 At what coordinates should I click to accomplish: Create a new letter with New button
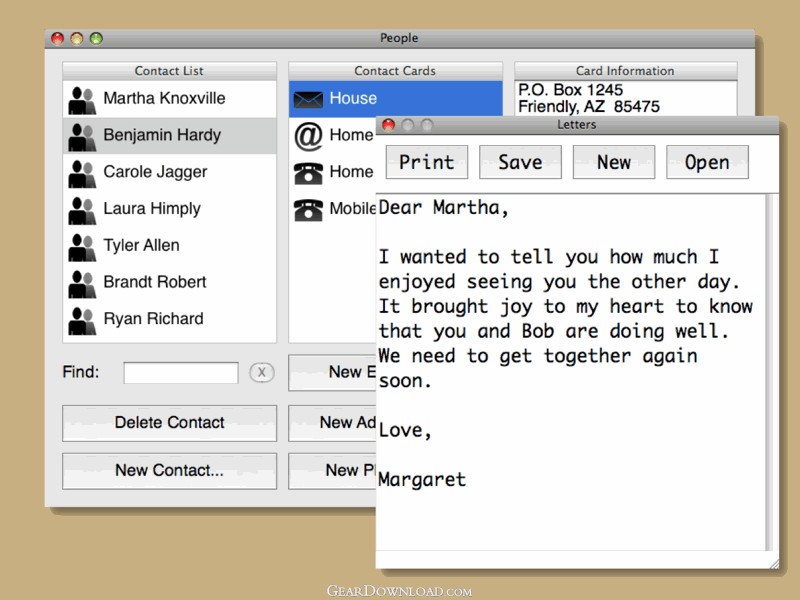point(614,162)
